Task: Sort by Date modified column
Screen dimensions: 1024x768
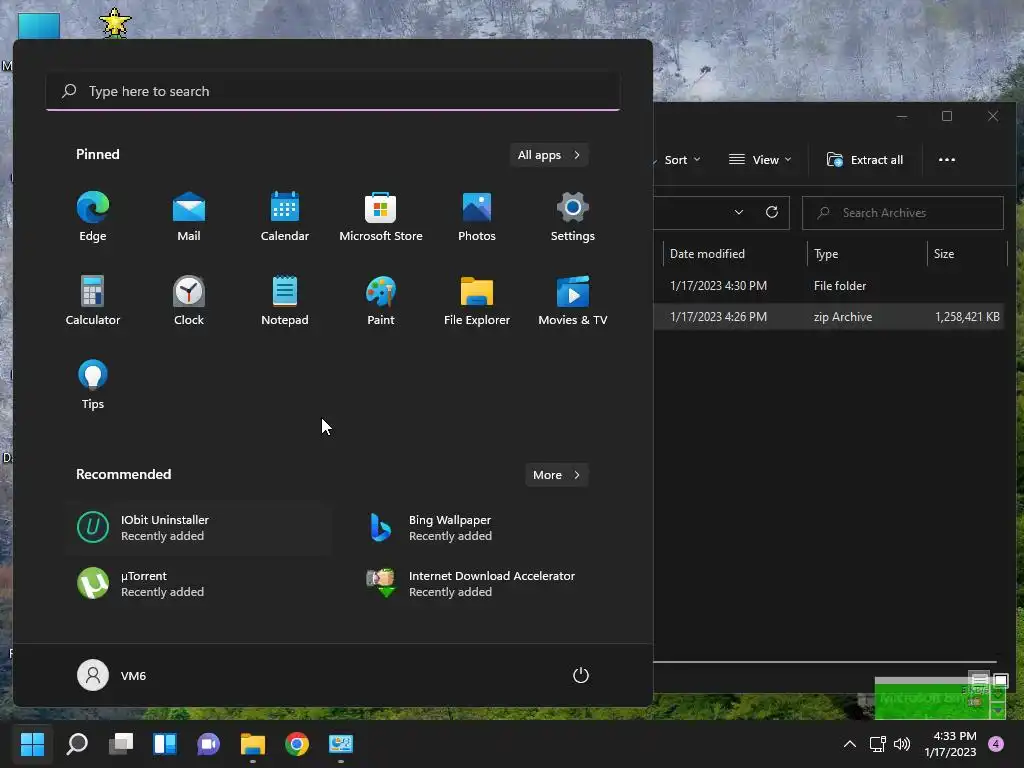Action: click(x=735, y=253)
